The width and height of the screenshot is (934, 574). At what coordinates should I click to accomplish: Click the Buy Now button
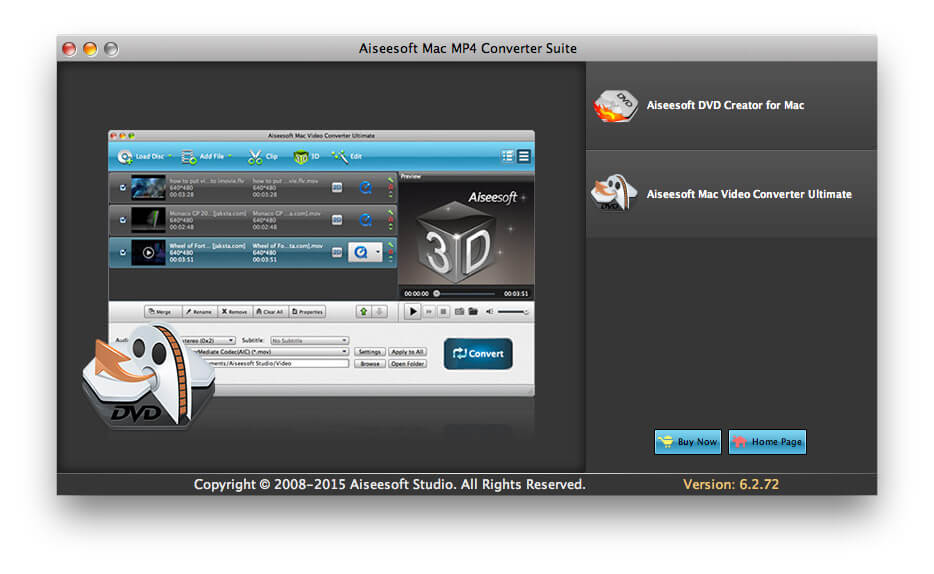pyautogui.click(x=688, y=442)
